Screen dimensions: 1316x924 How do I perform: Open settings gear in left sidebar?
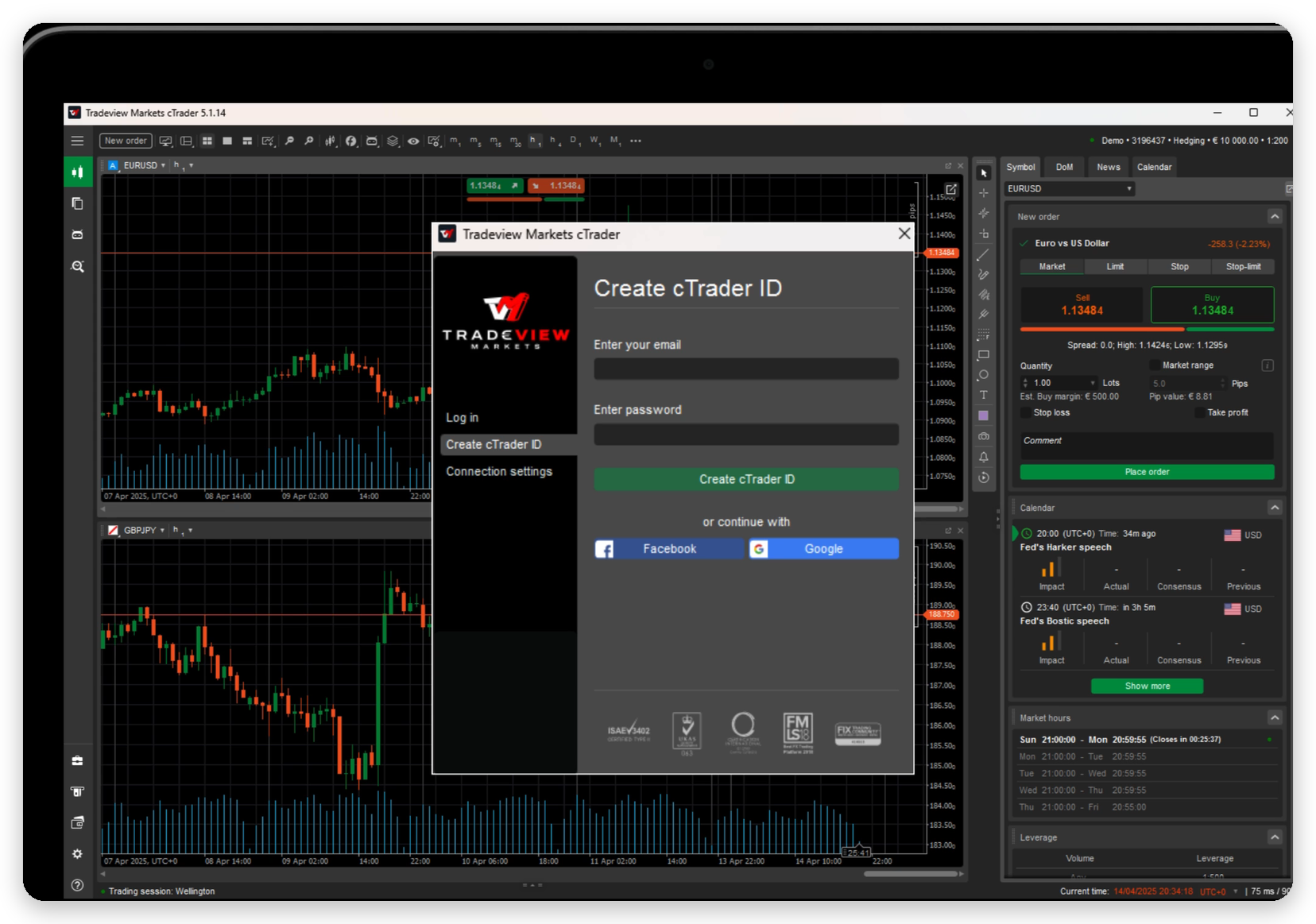pyautogui.click(x=77, y=853)
